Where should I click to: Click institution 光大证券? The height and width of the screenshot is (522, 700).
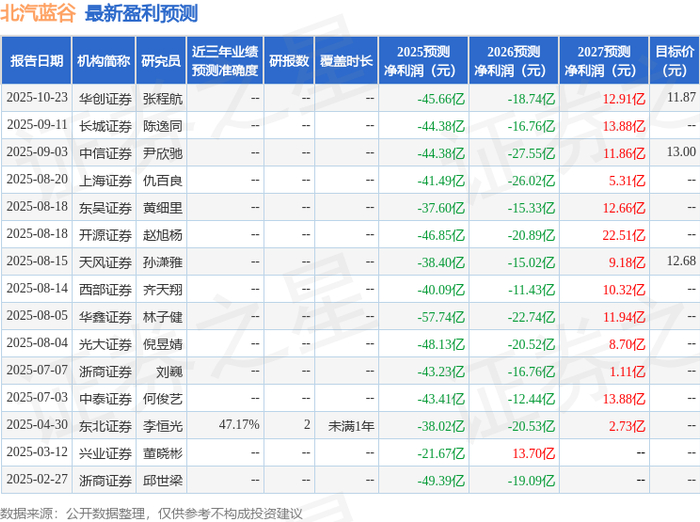coord(105,344)
